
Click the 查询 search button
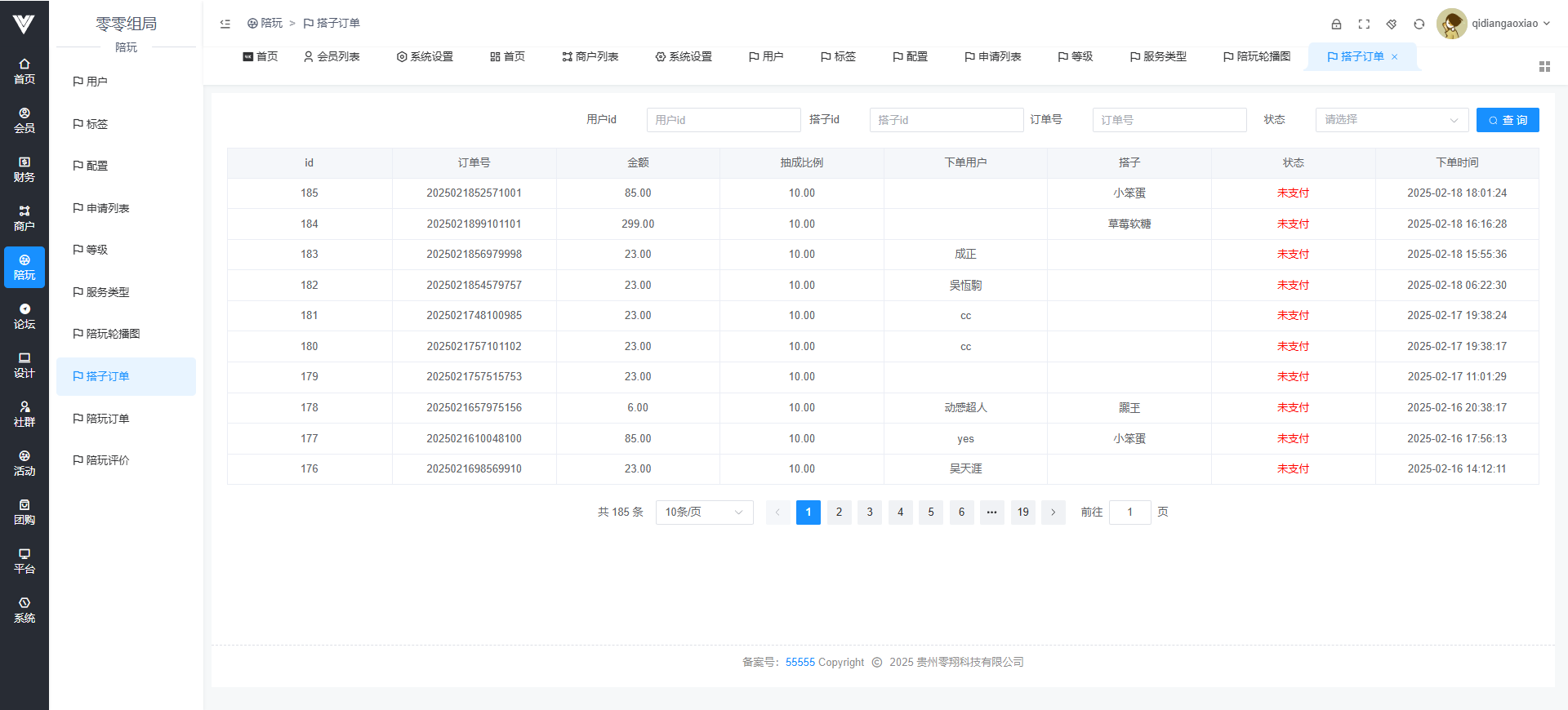tap(1508, 120)
